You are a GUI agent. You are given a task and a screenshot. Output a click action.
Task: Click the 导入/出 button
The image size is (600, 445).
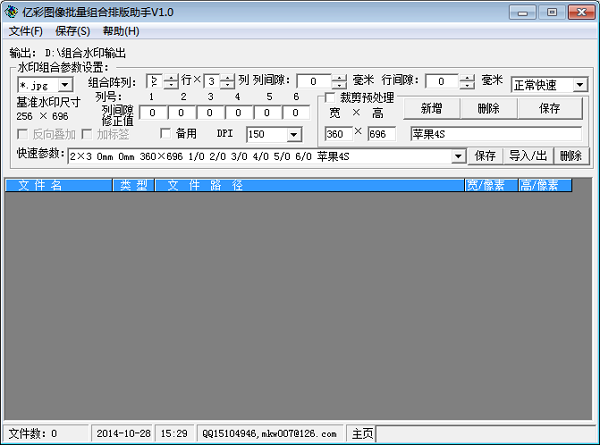click(528, 156)
